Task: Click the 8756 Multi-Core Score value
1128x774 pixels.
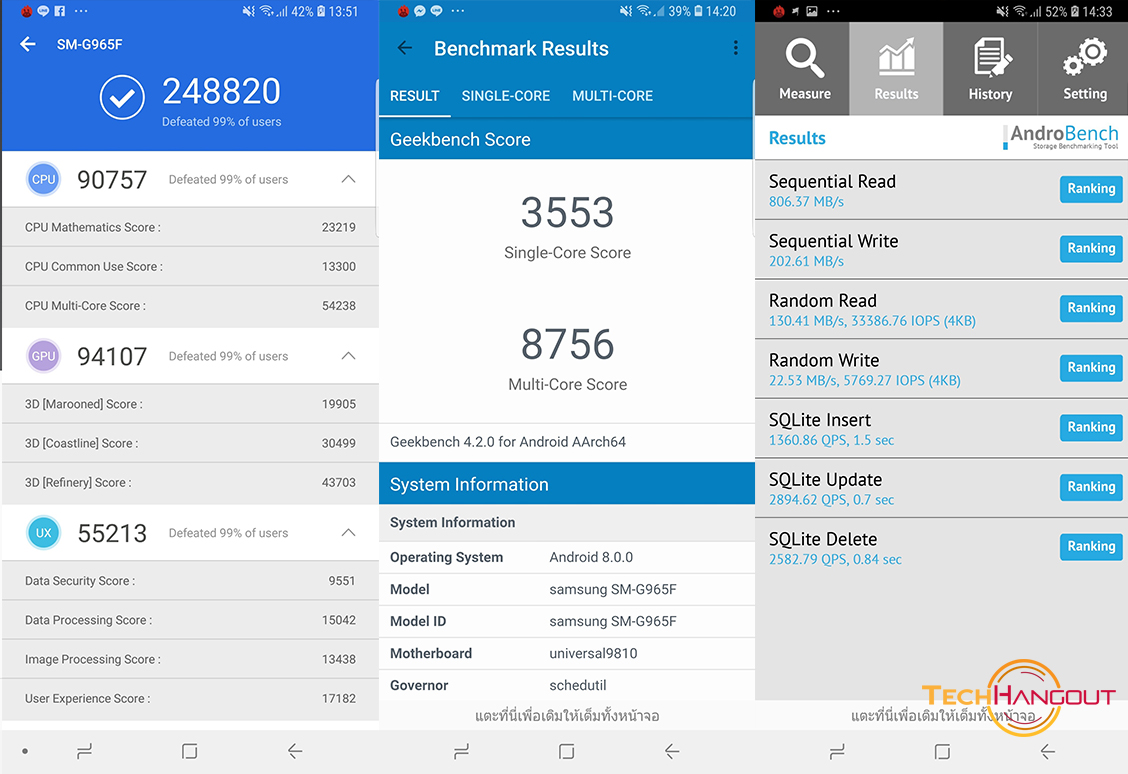Action: (x=568, y=345)
